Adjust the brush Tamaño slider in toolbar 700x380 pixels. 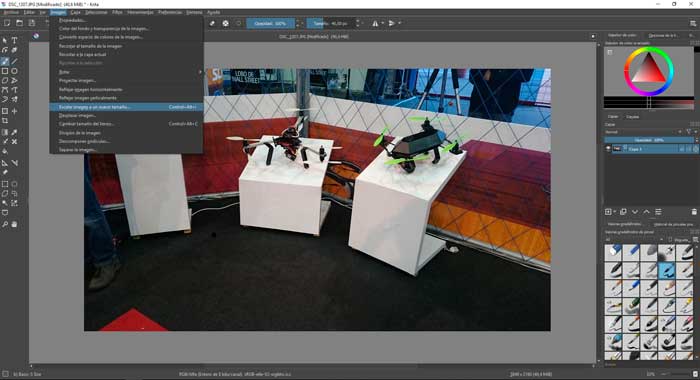(330, 23)
